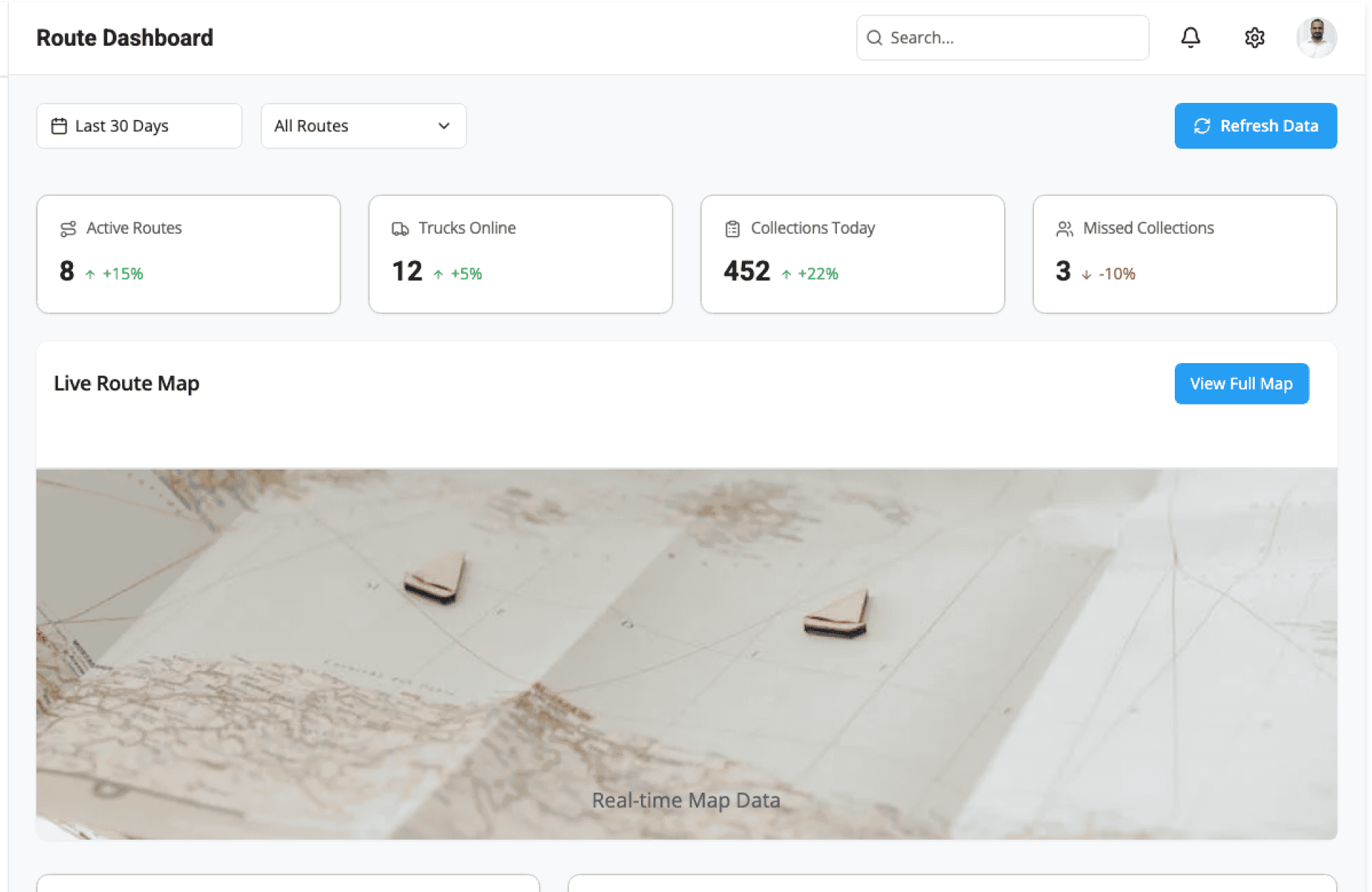Click the chevron on the All Routes selector
Image resolution: width=1372 pixels, height=892 pixels.
pyautogui.click(x=444, y=127)
